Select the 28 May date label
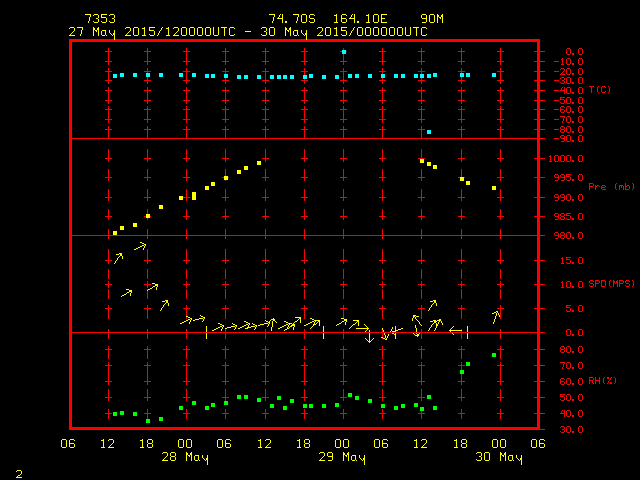 pos(185,457)
